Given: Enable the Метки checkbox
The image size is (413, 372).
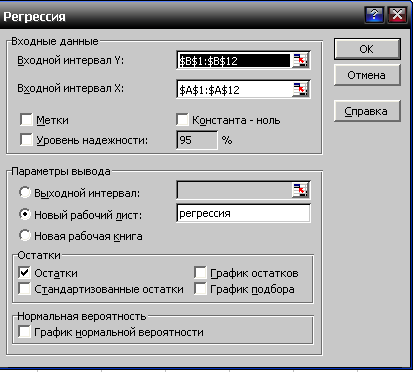Looking at the screenshot, I should tap(26, 119).
